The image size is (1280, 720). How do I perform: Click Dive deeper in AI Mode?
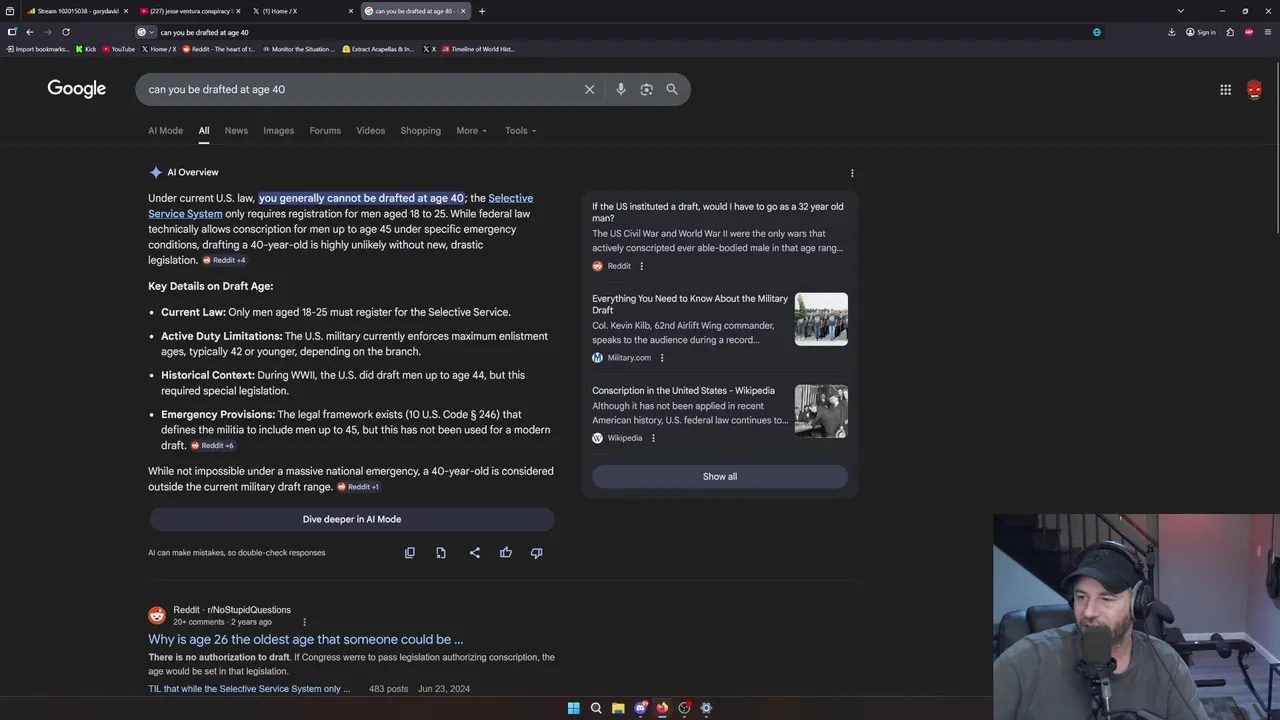352,519
